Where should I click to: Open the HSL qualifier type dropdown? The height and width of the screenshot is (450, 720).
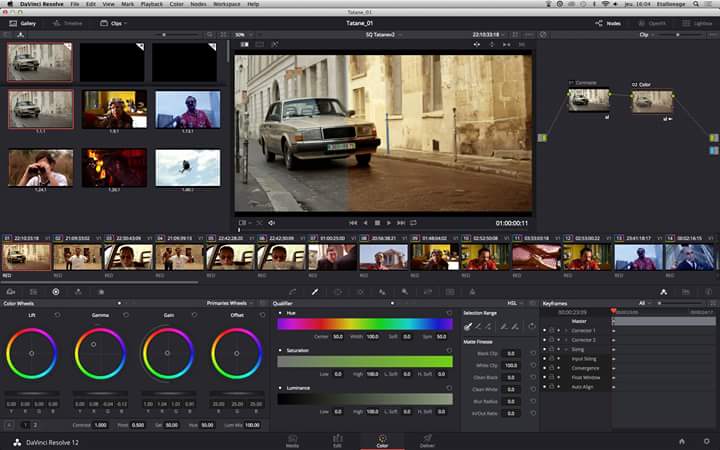(515, 304)
